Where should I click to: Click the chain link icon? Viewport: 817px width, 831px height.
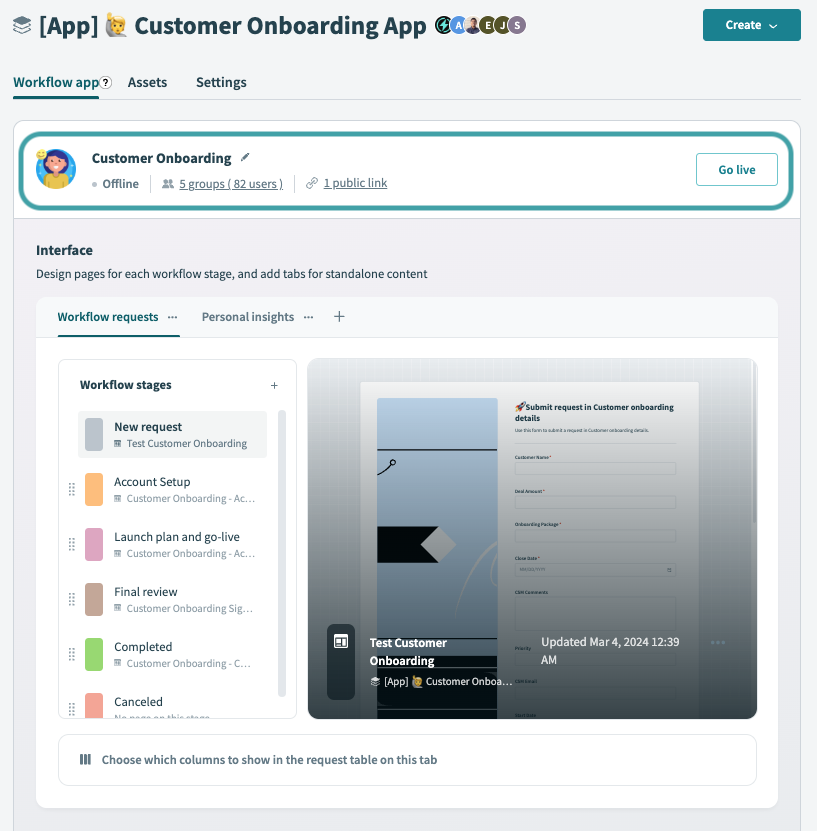312,183
